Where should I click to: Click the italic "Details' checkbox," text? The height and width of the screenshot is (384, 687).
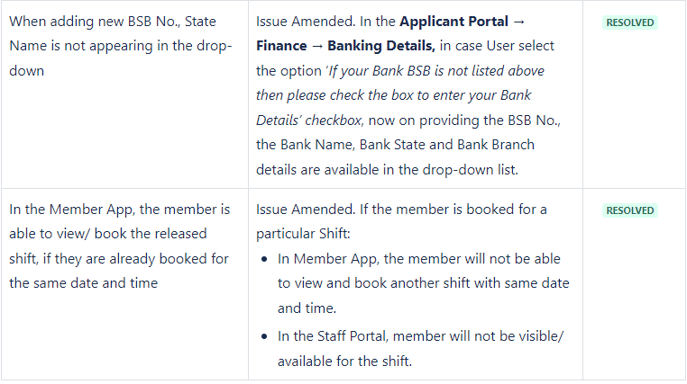point(310,120)
